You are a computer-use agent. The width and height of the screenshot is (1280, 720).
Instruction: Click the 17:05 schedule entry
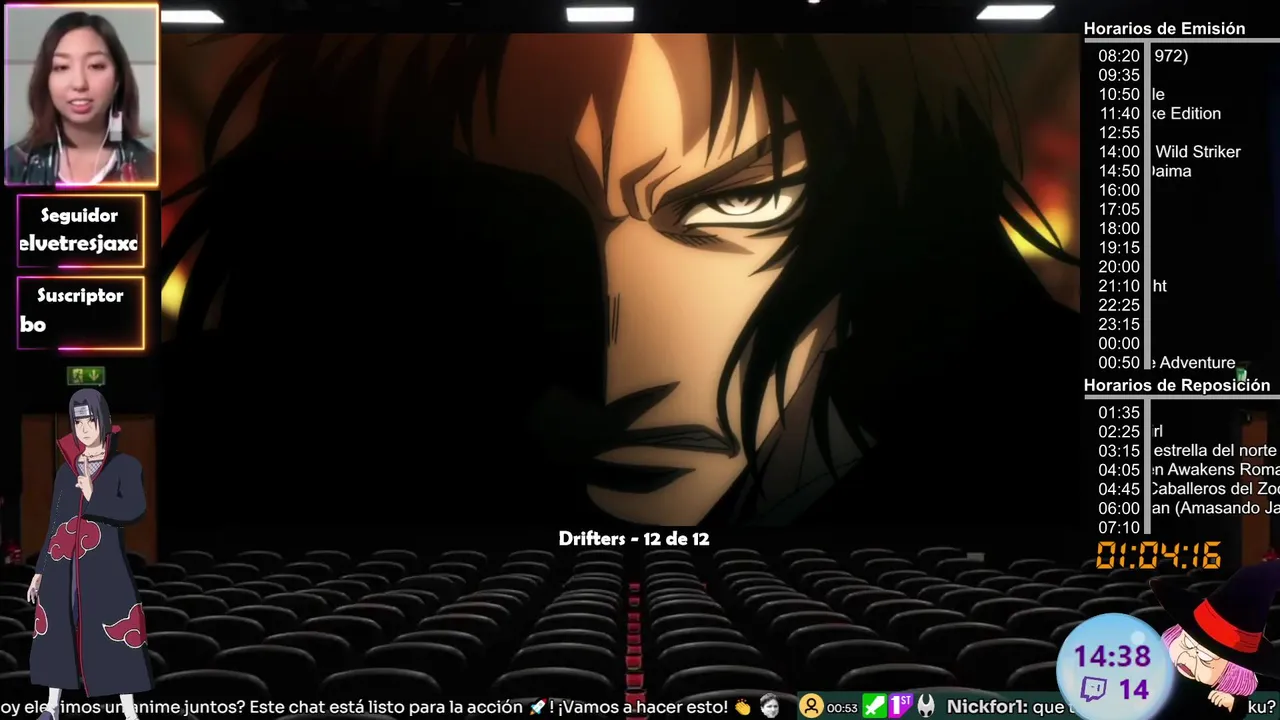click(x=1119, y=209)
